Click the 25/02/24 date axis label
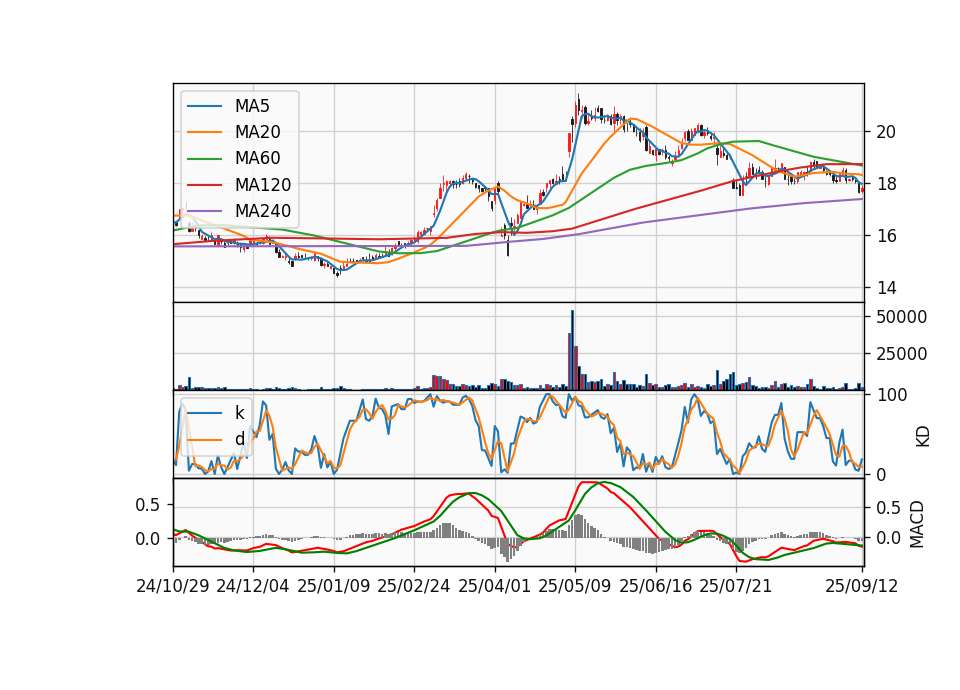 tap(414, 586)
